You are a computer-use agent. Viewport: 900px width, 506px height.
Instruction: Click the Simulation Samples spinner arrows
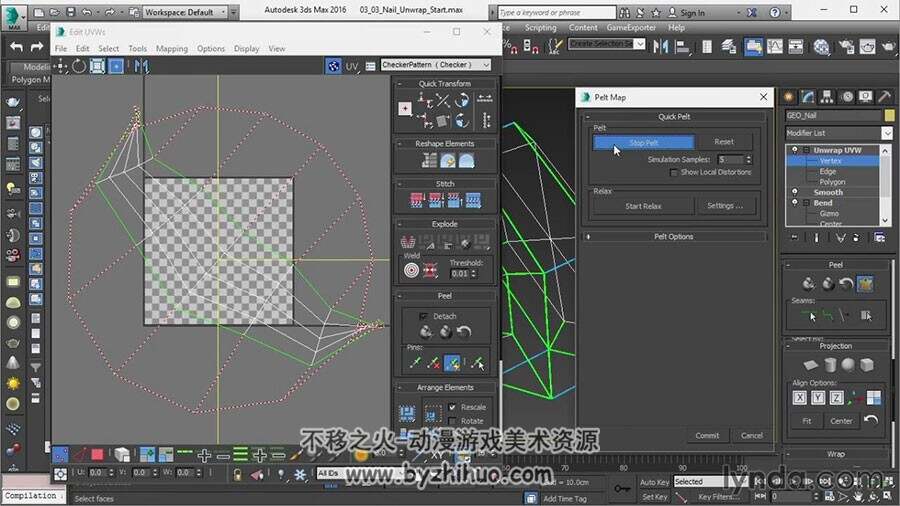748,159
